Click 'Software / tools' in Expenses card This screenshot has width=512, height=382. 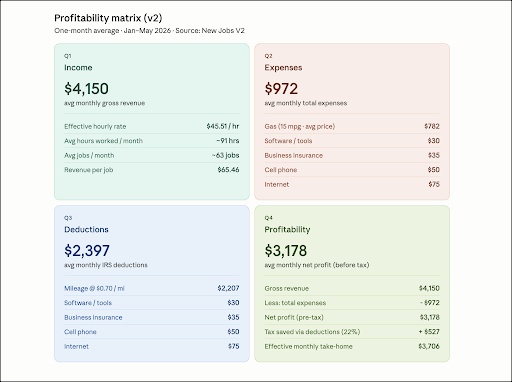point(288,141)
